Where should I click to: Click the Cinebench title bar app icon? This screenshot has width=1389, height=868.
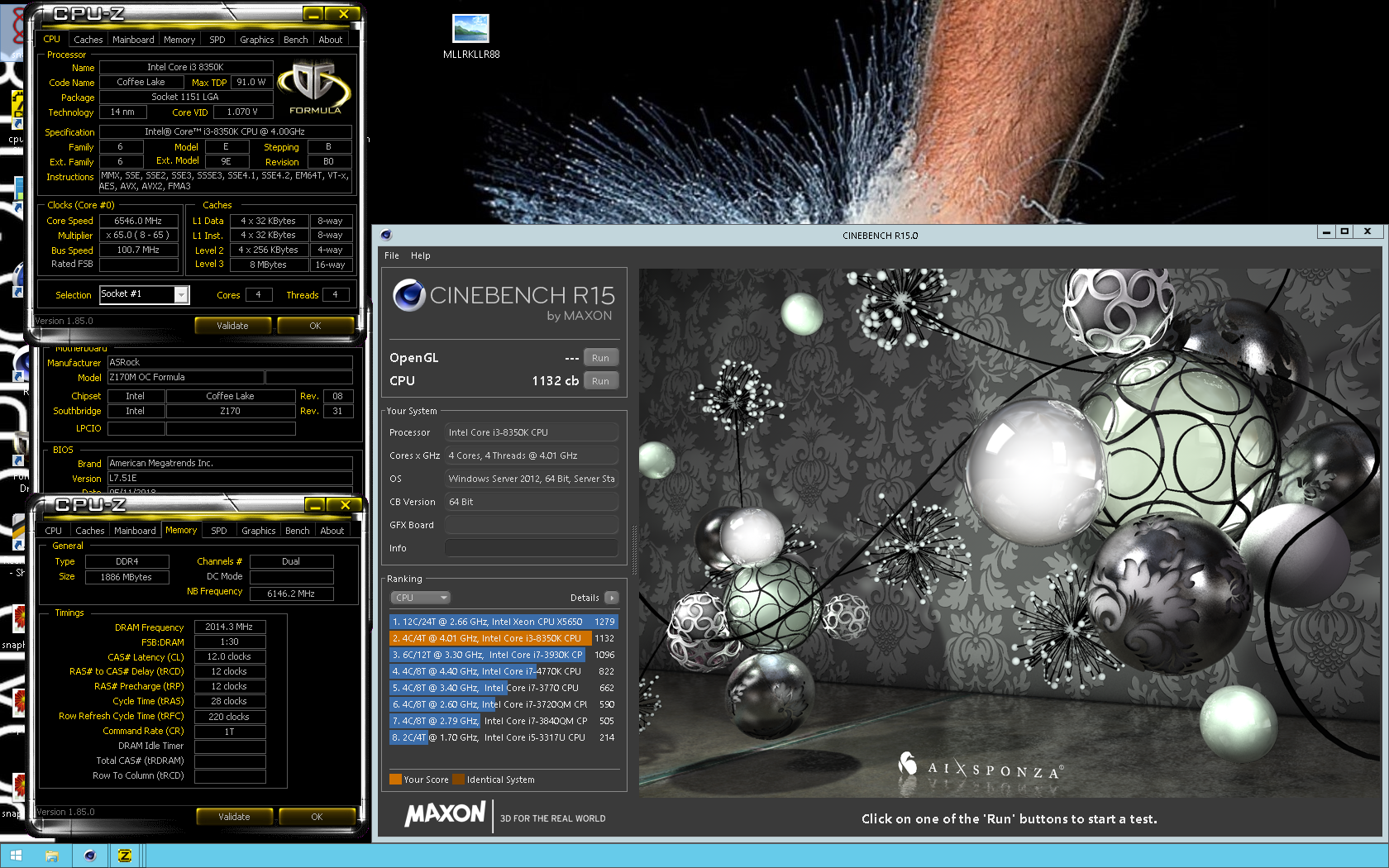coord(386,235)
